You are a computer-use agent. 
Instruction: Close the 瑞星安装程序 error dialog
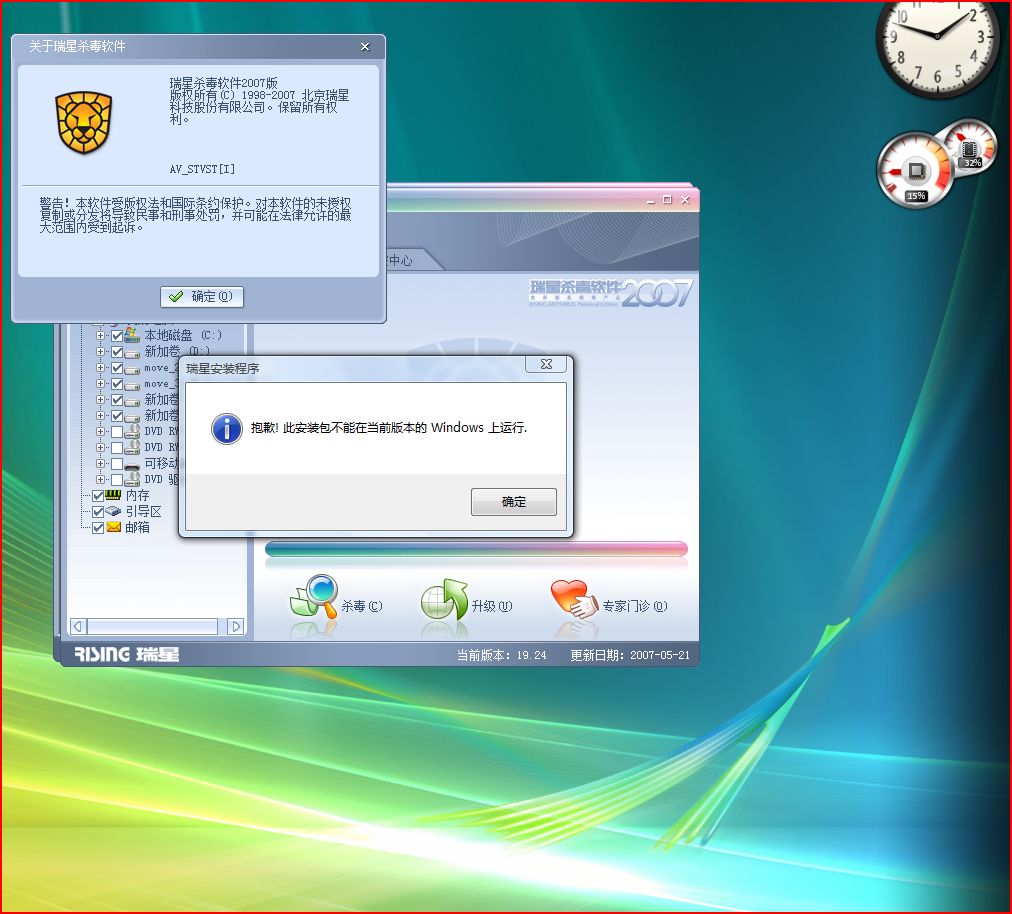tap(546, 364)
